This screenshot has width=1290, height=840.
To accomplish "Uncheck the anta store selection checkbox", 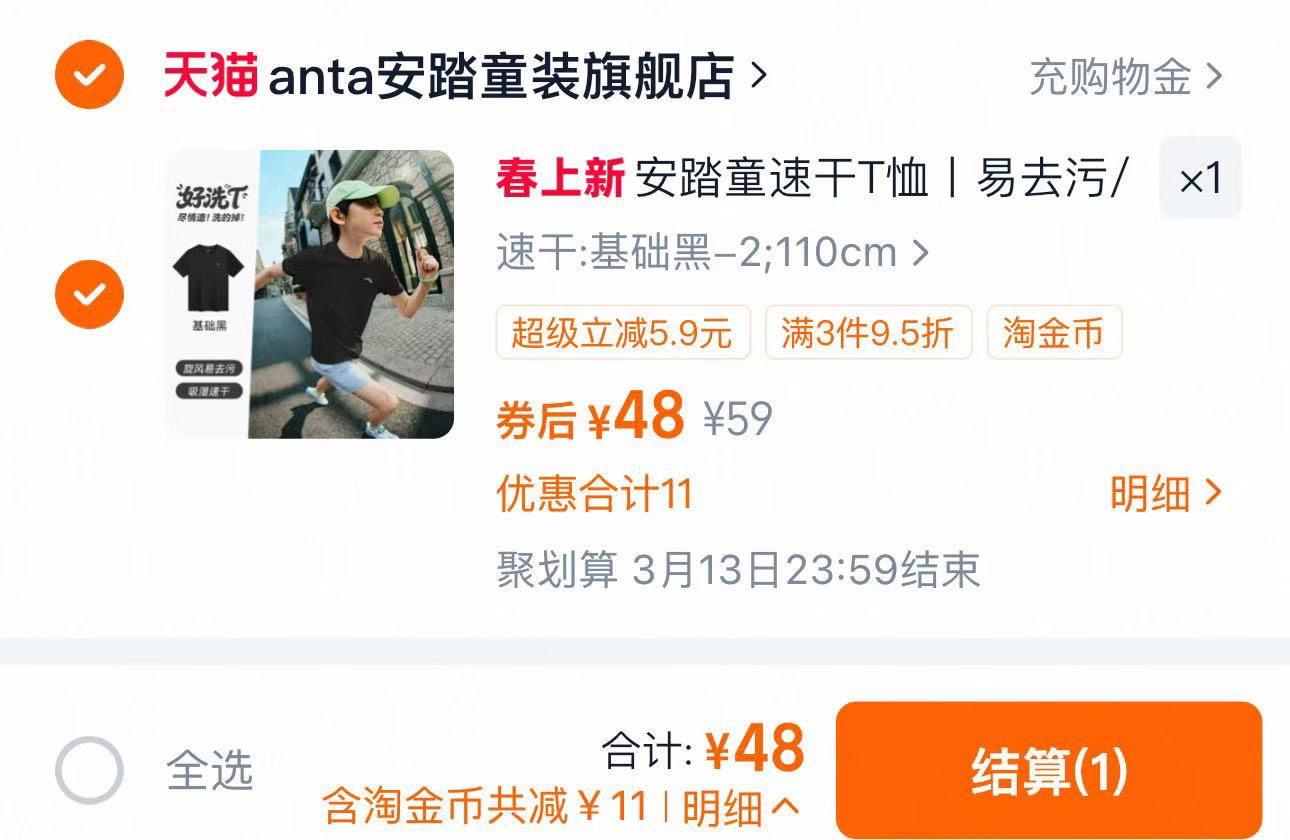I will click(x=90, y=75).
